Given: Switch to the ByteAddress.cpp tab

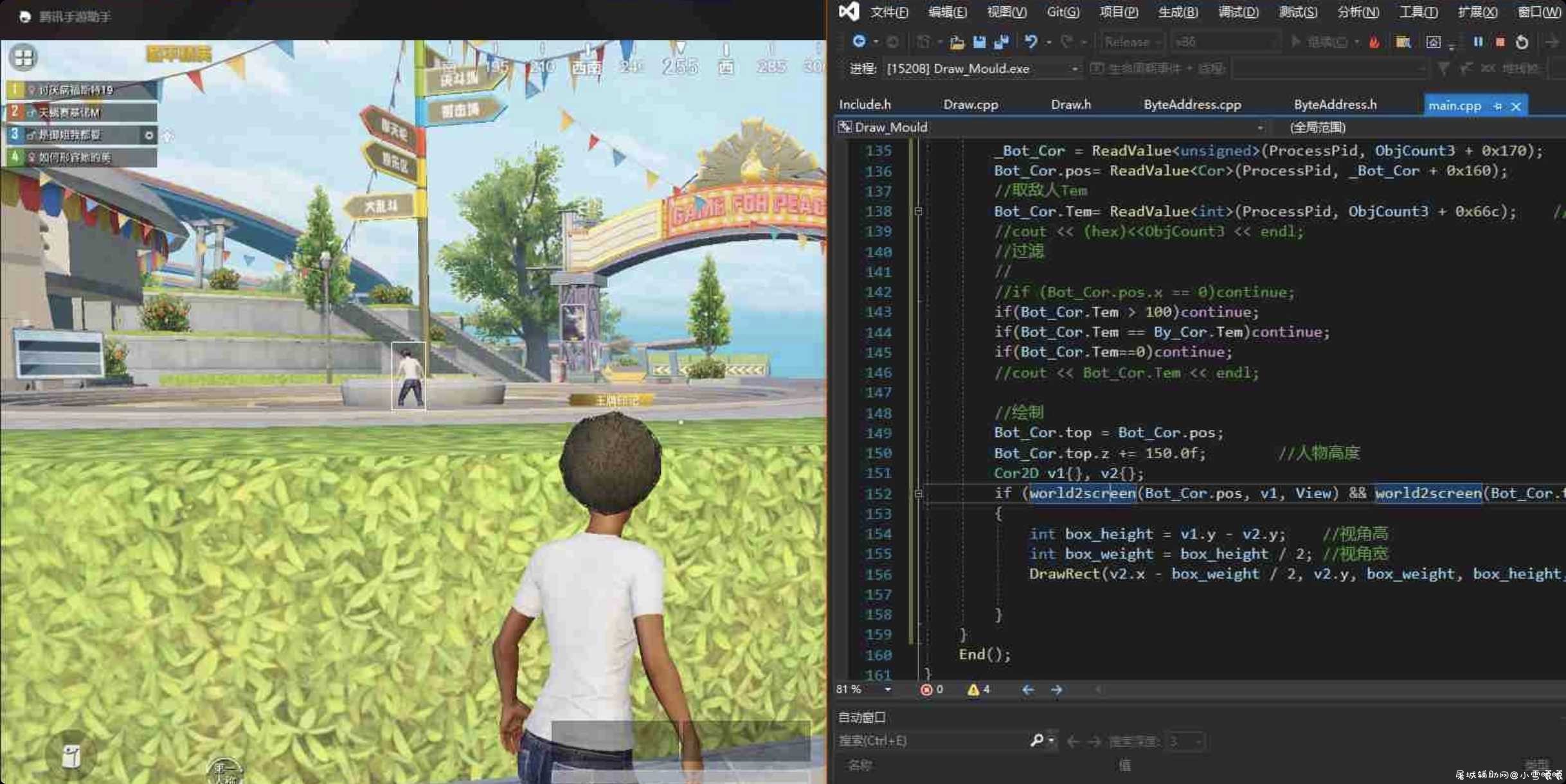Looking at the screenshot, I should (x=1192, y=104).
